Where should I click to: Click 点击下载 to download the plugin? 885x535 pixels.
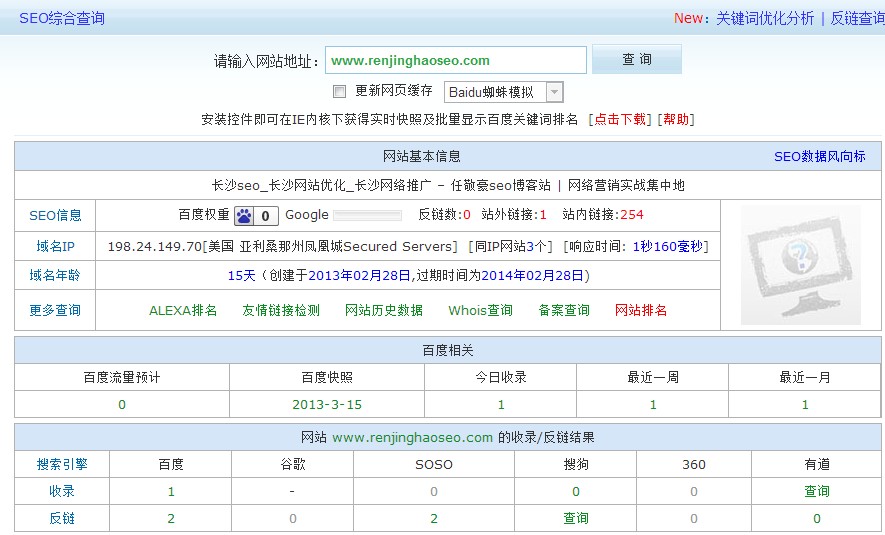620,119
